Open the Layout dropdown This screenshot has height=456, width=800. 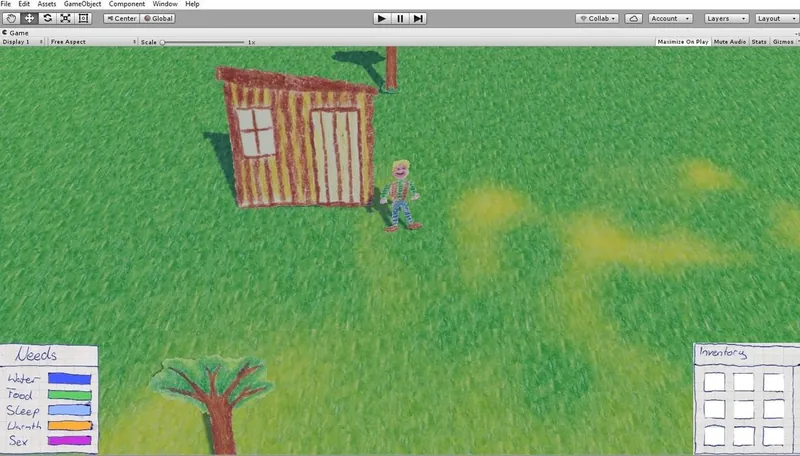776,18
